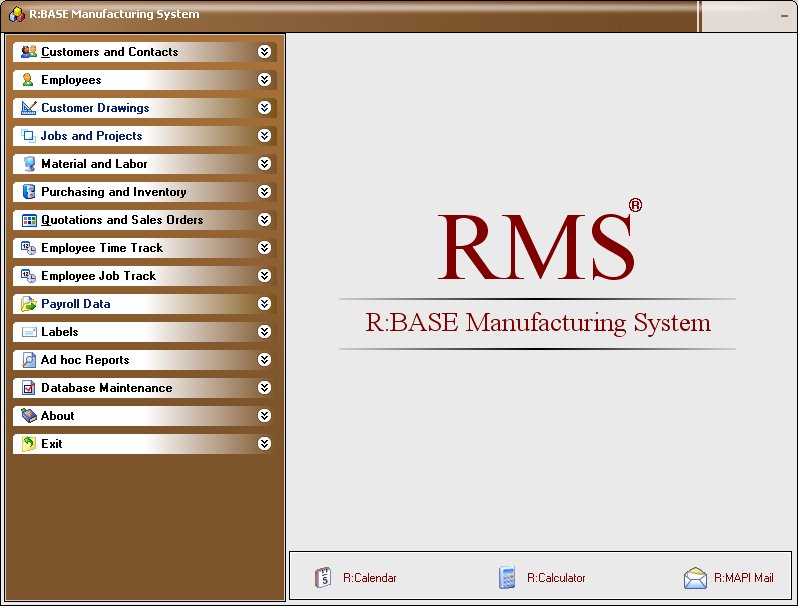Click the Purchasing and Inventory icon
Image resolution: width=798 pixels, height=606 pixels.
pyautogui.click(x=28, y=191)
